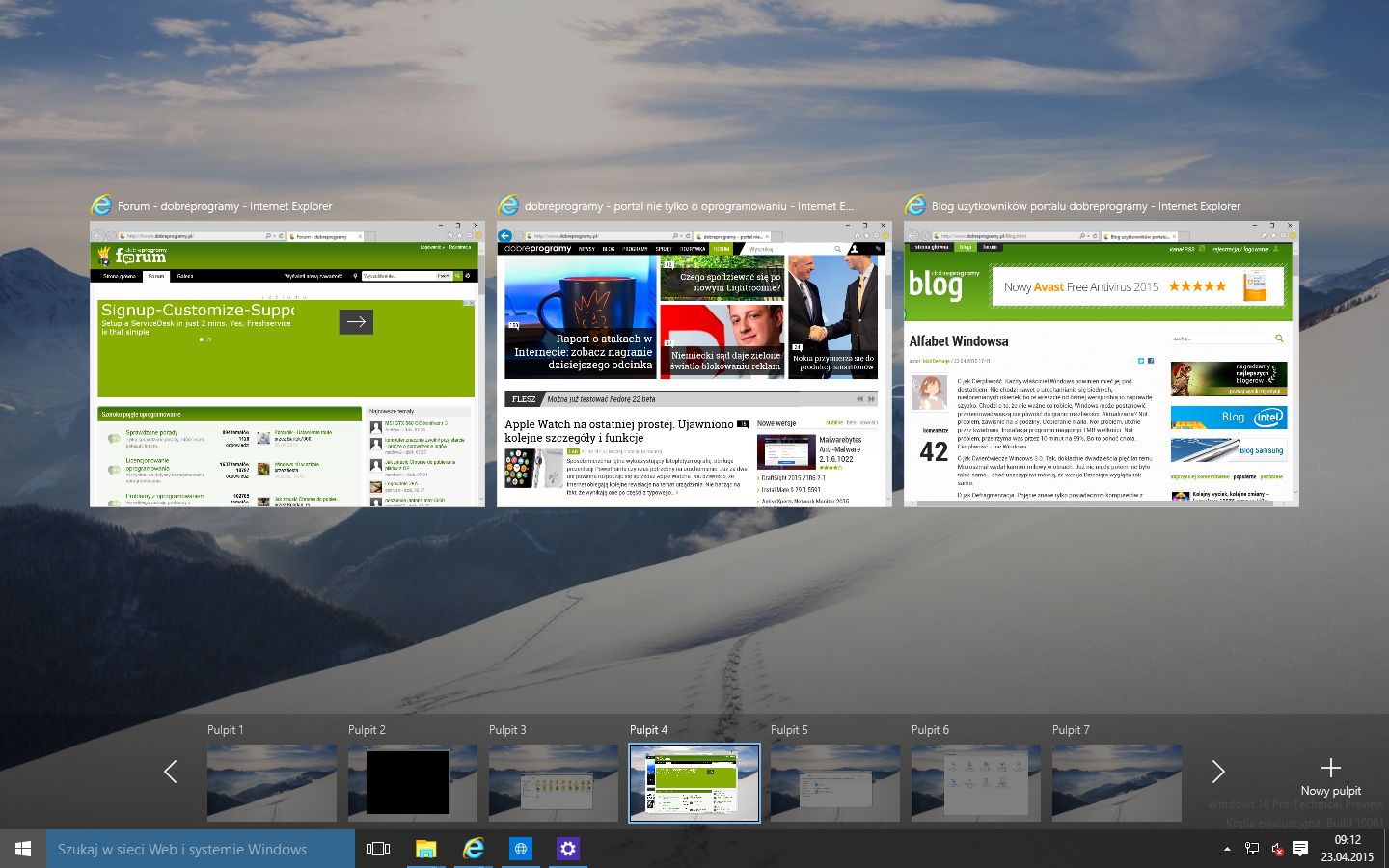The height and width of the screenshot is (868, 1389).
Task: Click the Task View taskbar icon
Action: 378,849
